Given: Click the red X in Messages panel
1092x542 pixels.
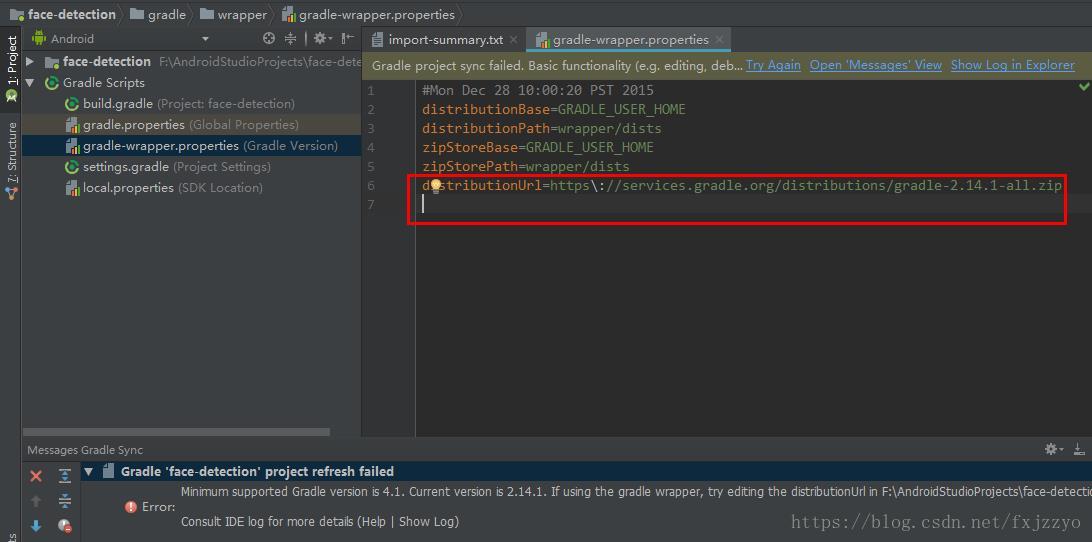Looking at the screenshot, I should coord(36,476).
